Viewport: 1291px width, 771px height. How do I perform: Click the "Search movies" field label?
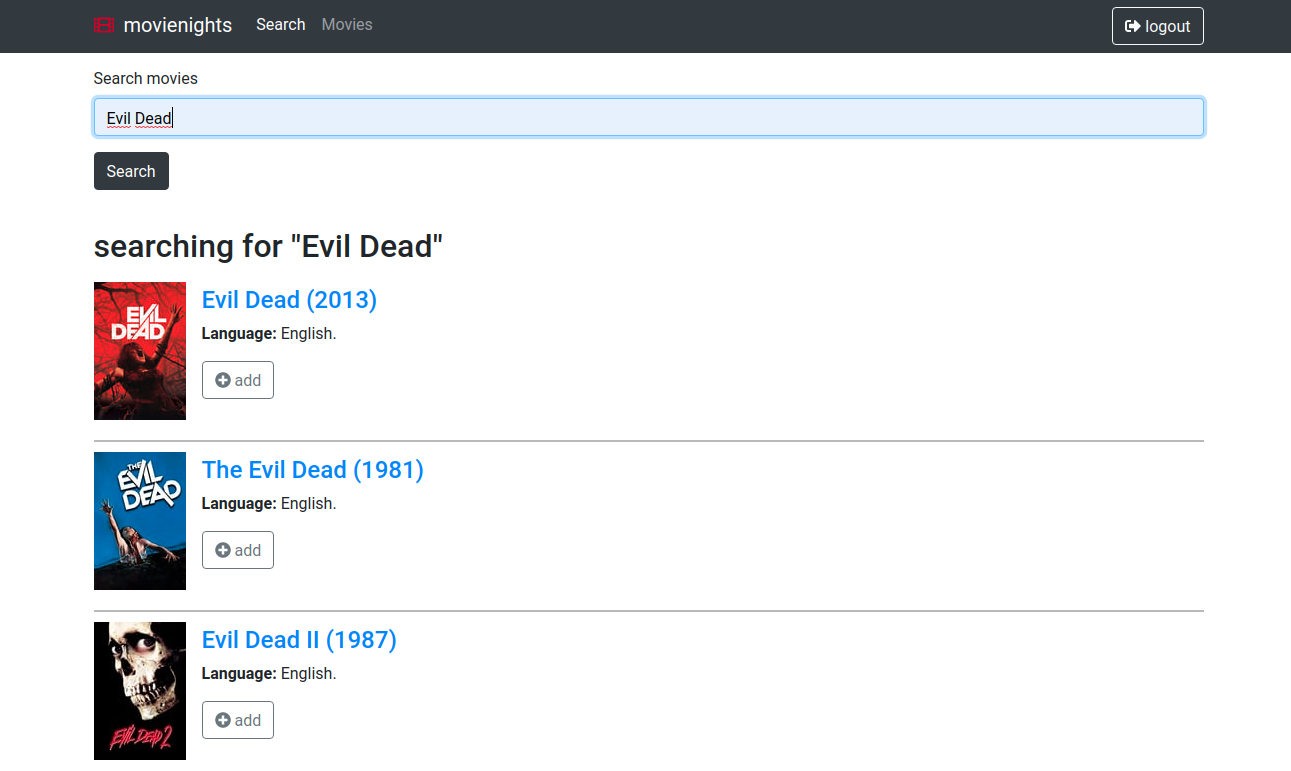pos(145,78)
